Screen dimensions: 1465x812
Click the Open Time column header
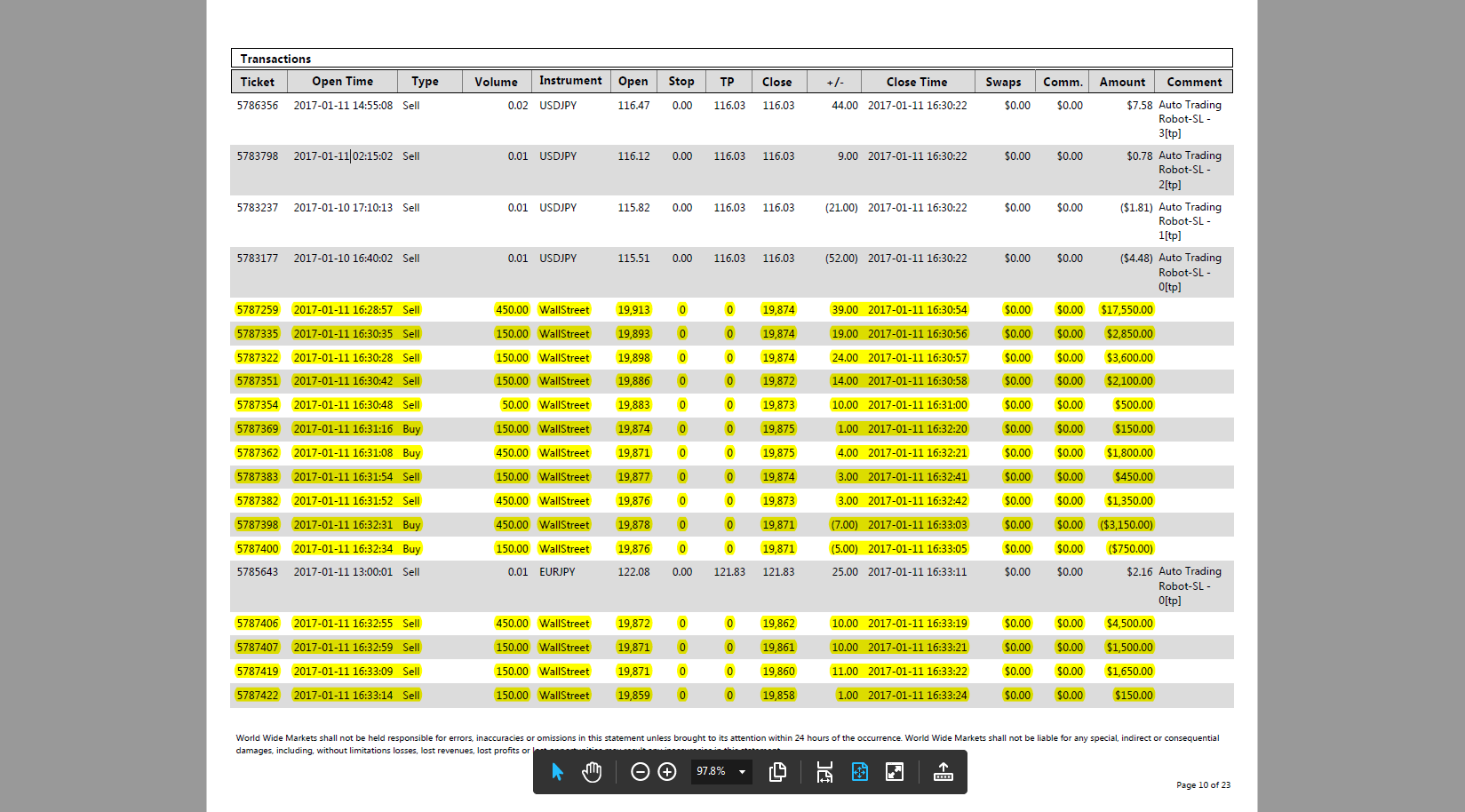pyautogui.click(x=342, y=82)
